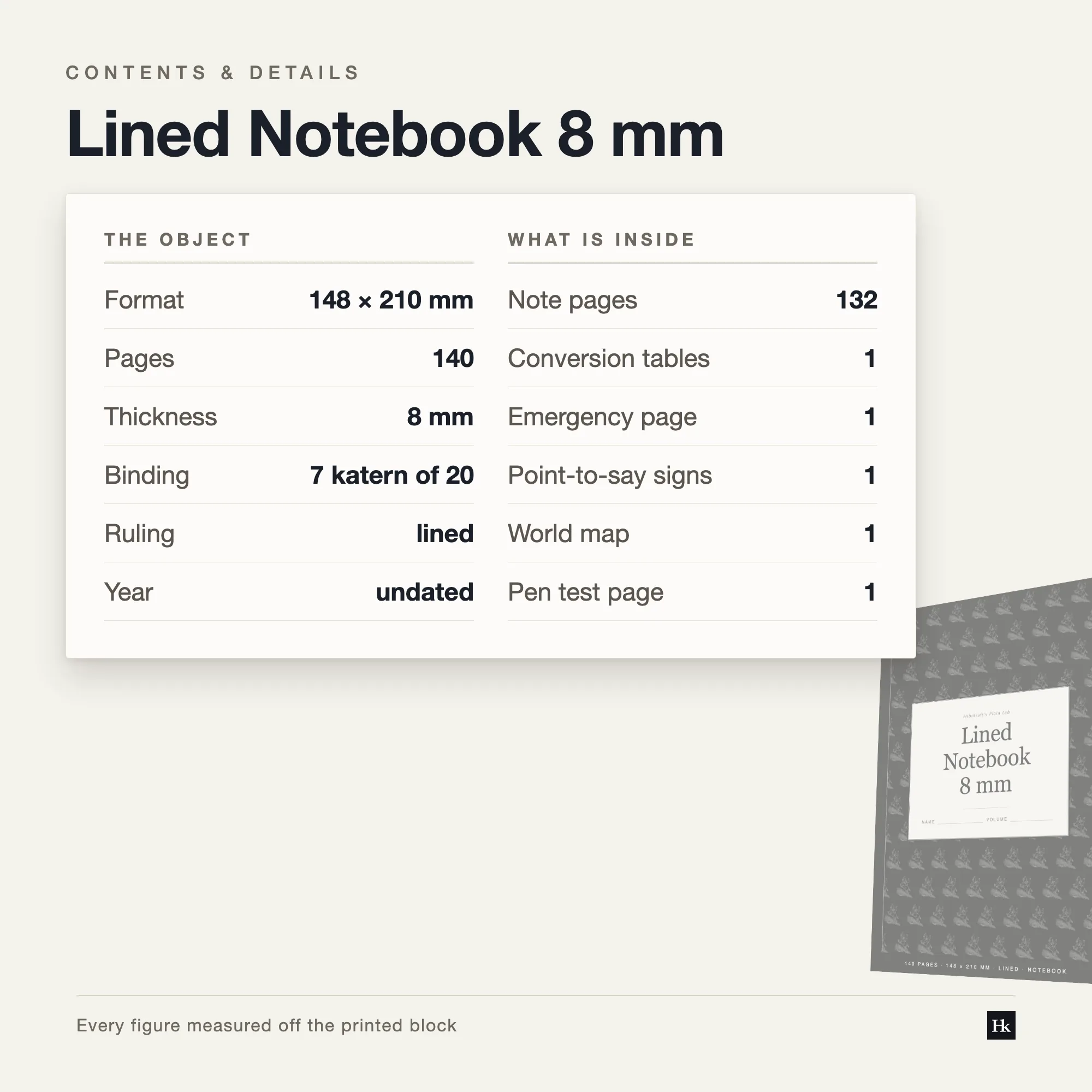Viewport: 1092px width, 1092px height.
Task: Click the 'Ruling' row label
Action: coord(140,533)
